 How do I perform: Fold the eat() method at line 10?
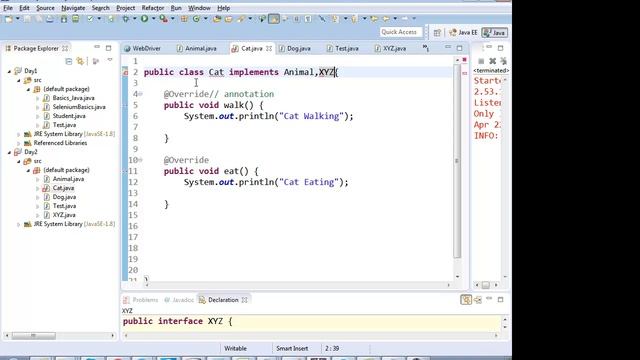pos(141,160)
